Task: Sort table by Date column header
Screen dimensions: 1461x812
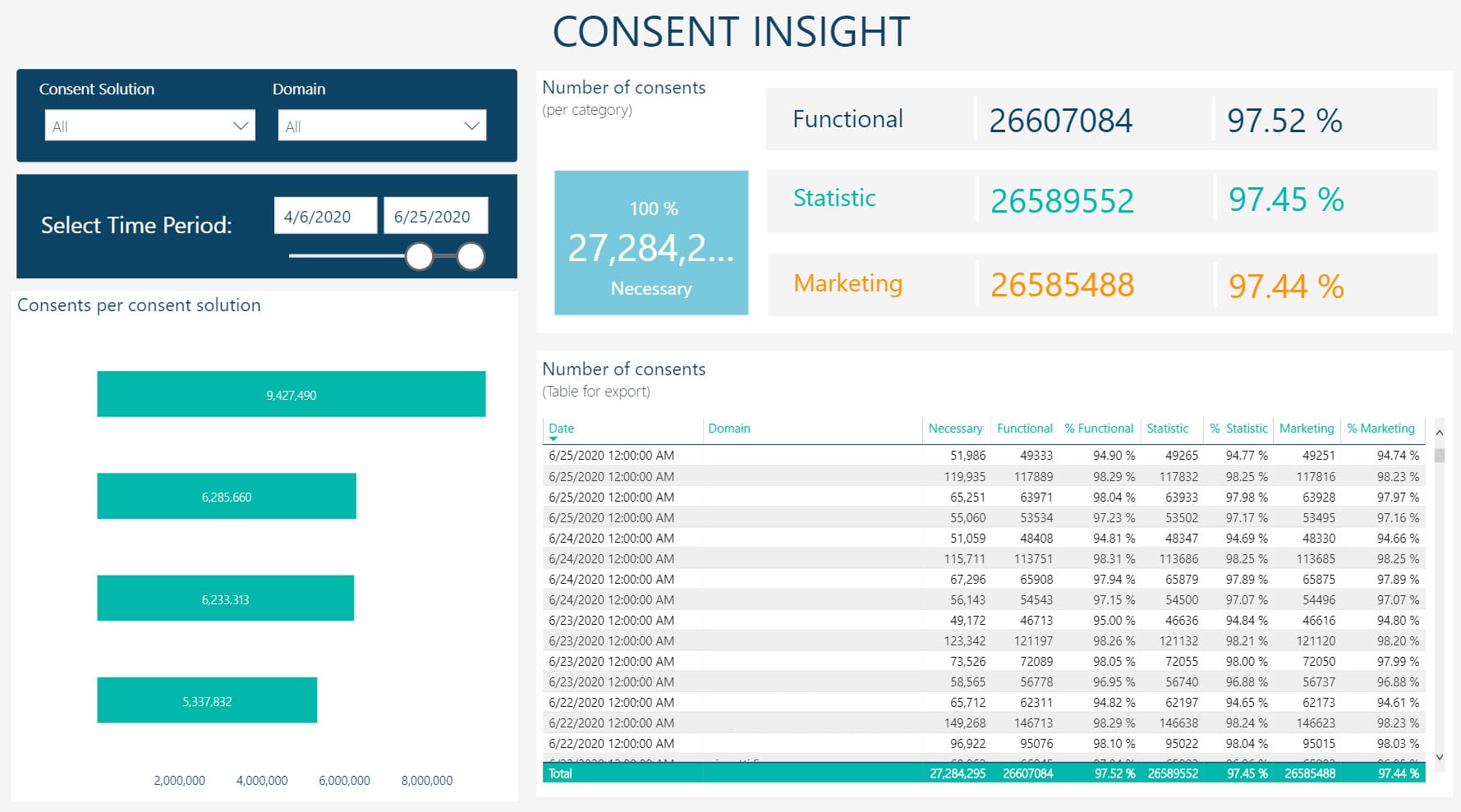Action: tap(562, 428)
